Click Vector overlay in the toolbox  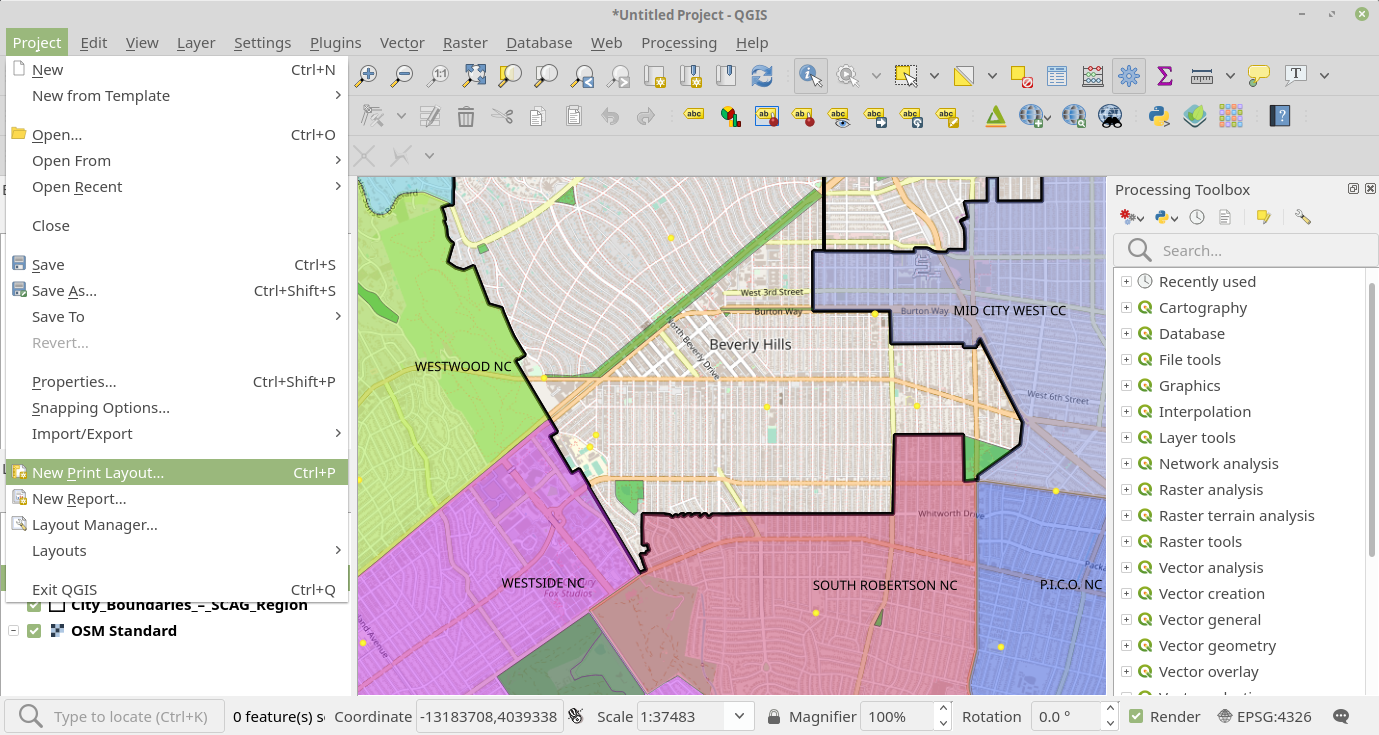pyautogui.click(x=1208, y=672)
